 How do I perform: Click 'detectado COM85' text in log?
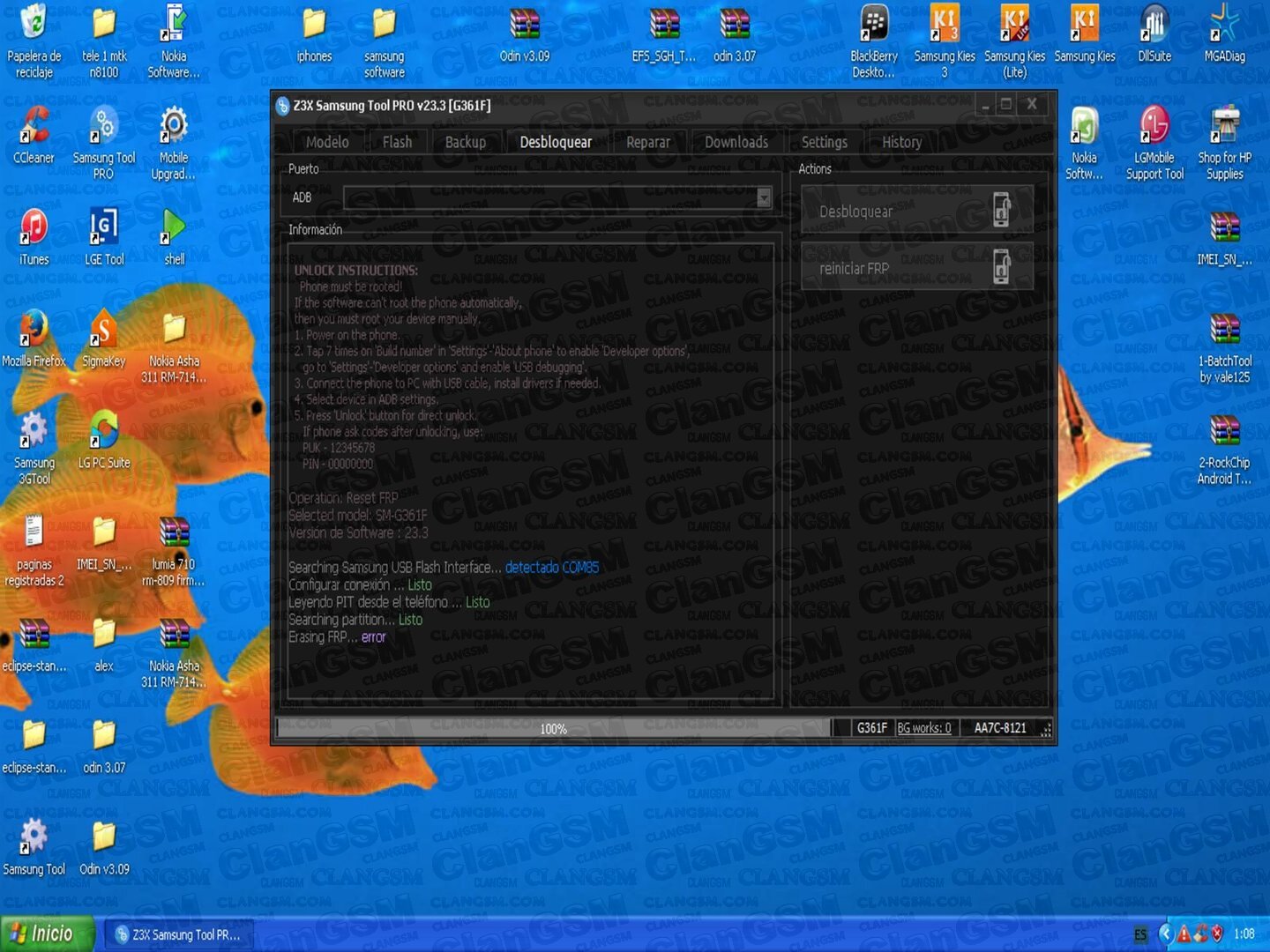coord(552,568)
